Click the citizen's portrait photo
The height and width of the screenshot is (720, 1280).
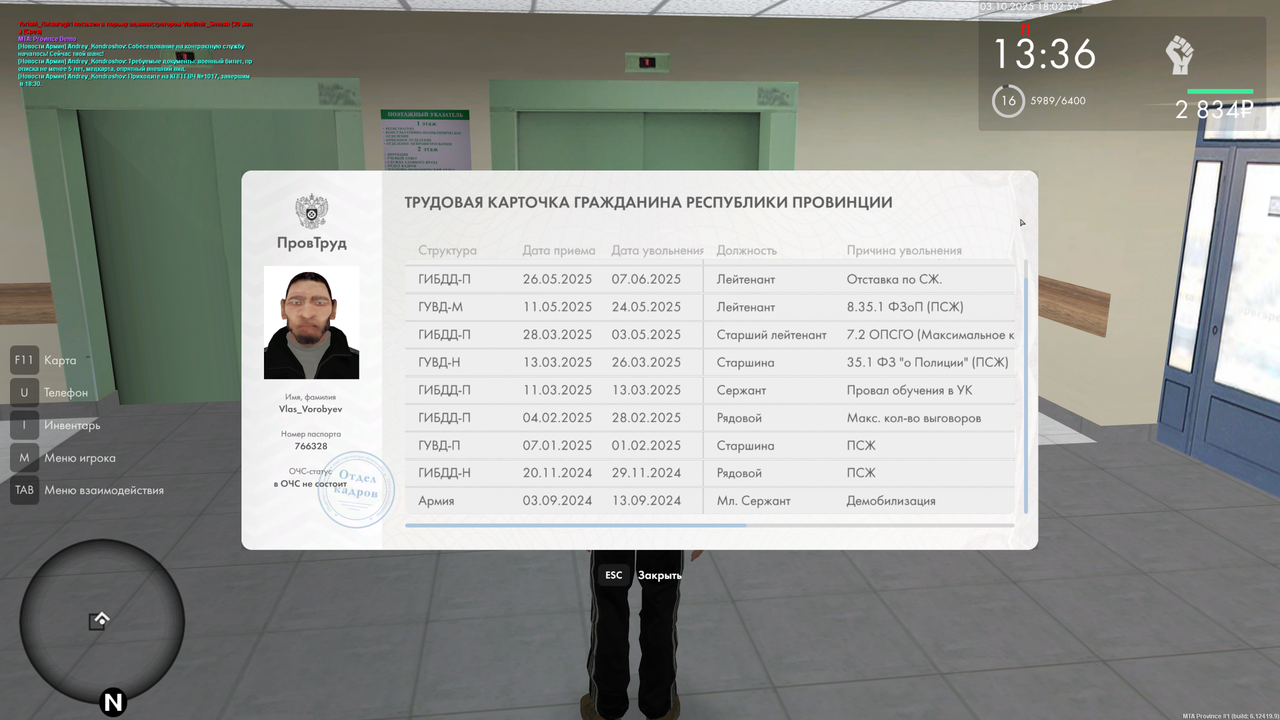click(x=311, y=322)
